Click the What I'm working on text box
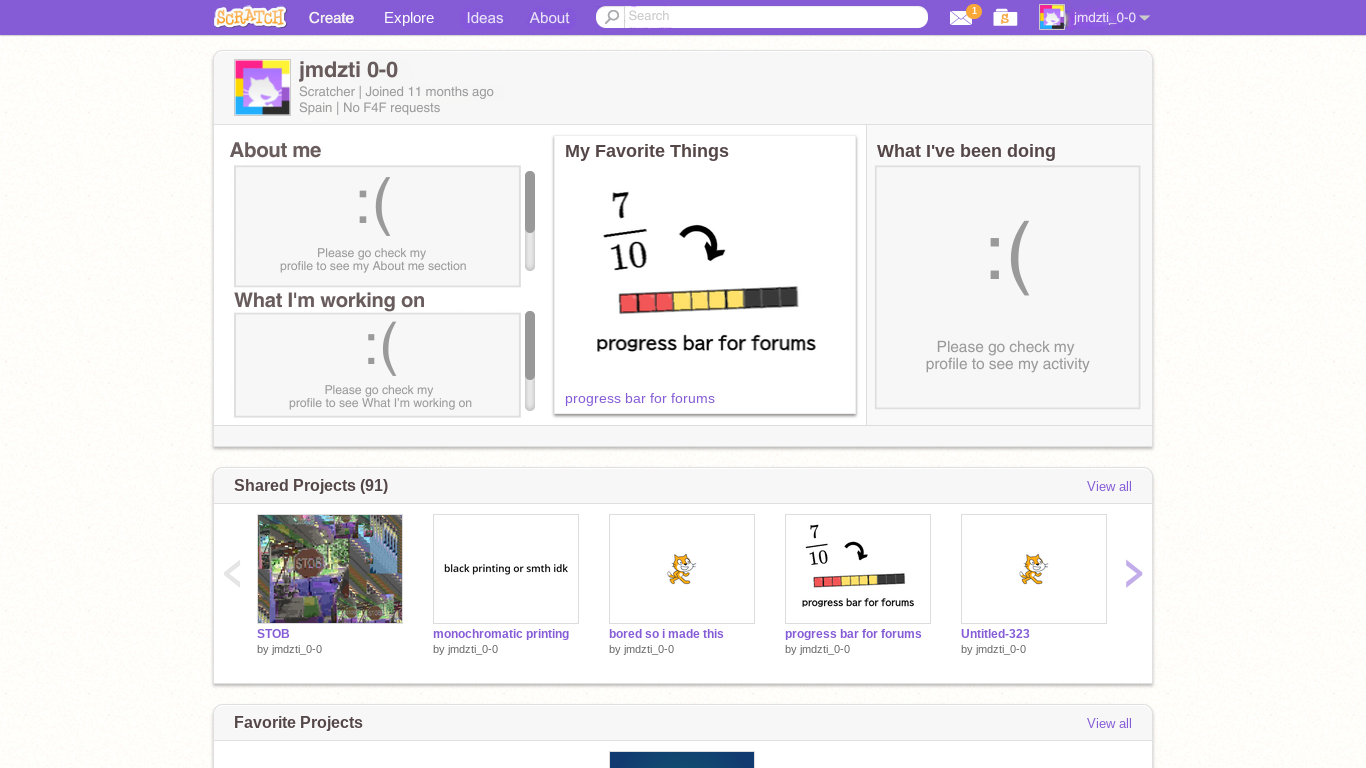1366x768 pixels. click(377, 364)
